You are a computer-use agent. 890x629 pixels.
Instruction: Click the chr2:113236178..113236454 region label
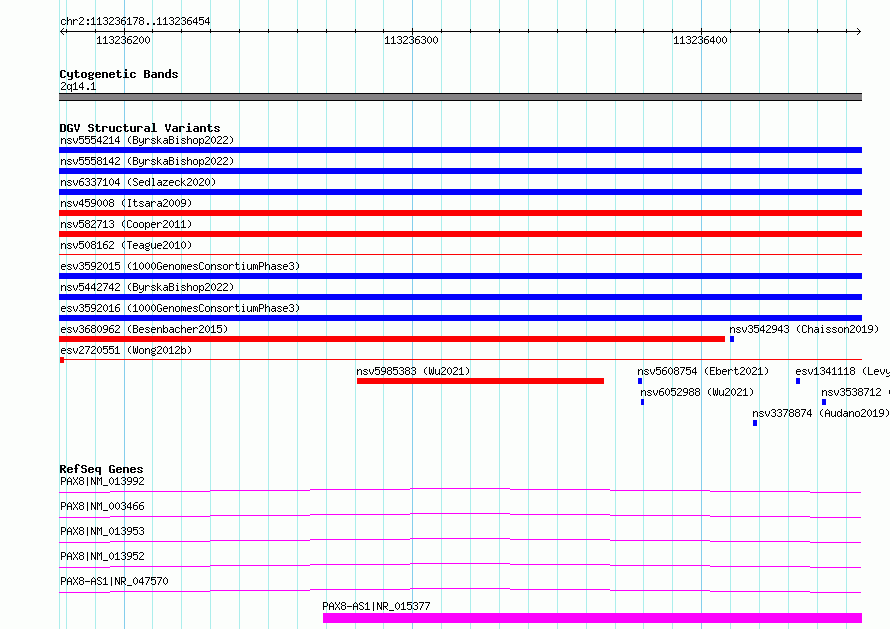[135, 22]
